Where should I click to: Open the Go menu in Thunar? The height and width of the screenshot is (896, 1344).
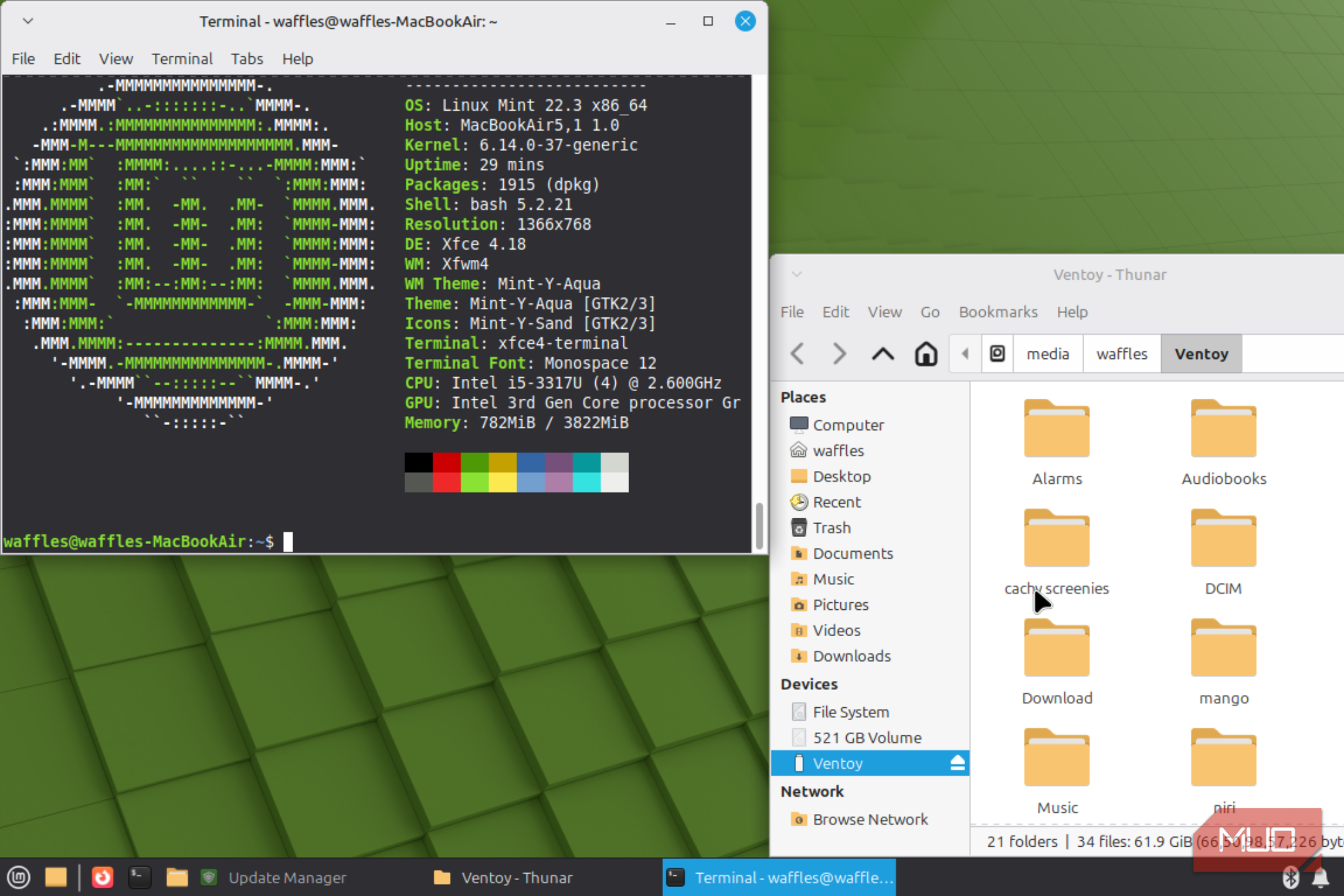930,312
